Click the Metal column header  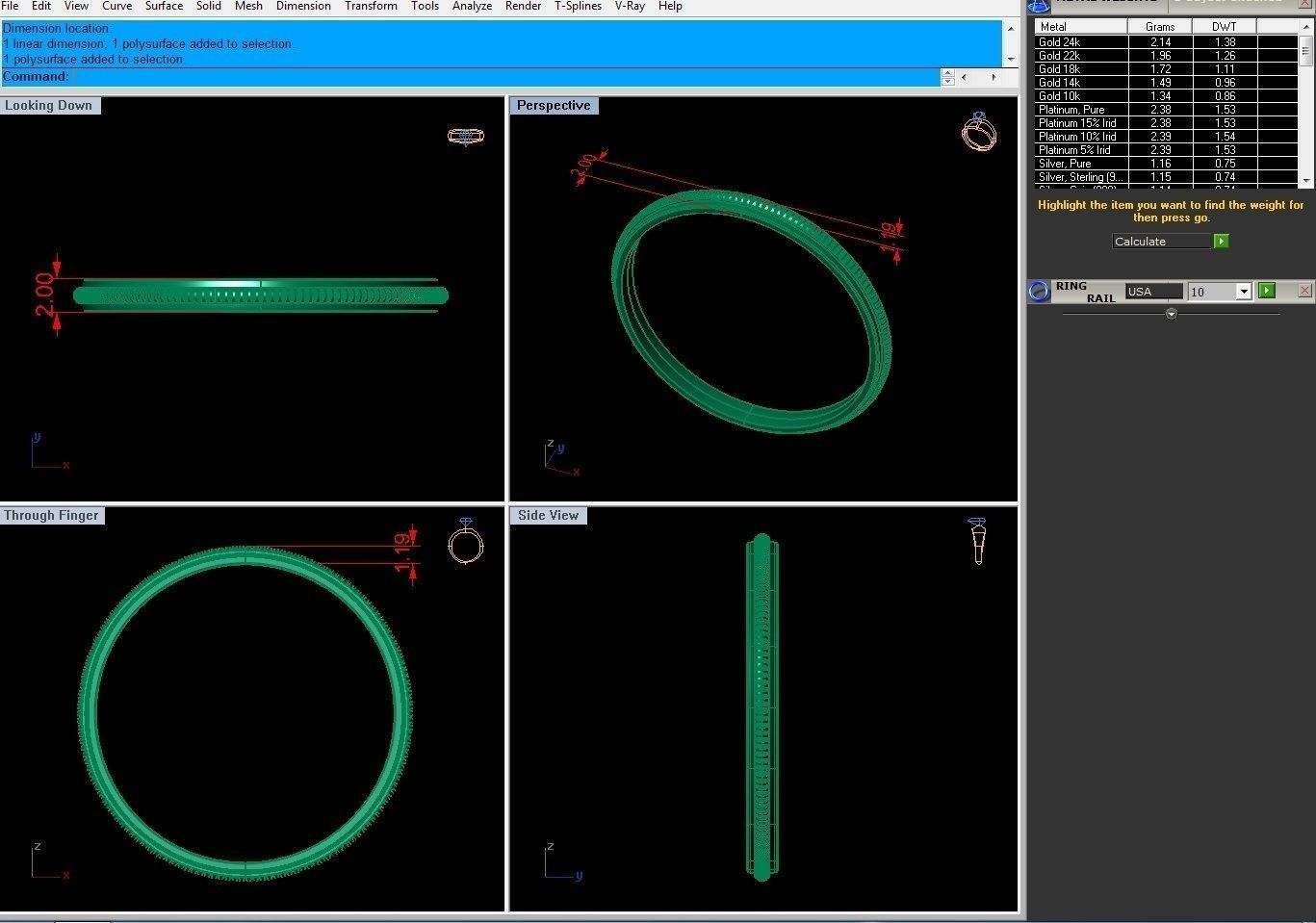1081,27
